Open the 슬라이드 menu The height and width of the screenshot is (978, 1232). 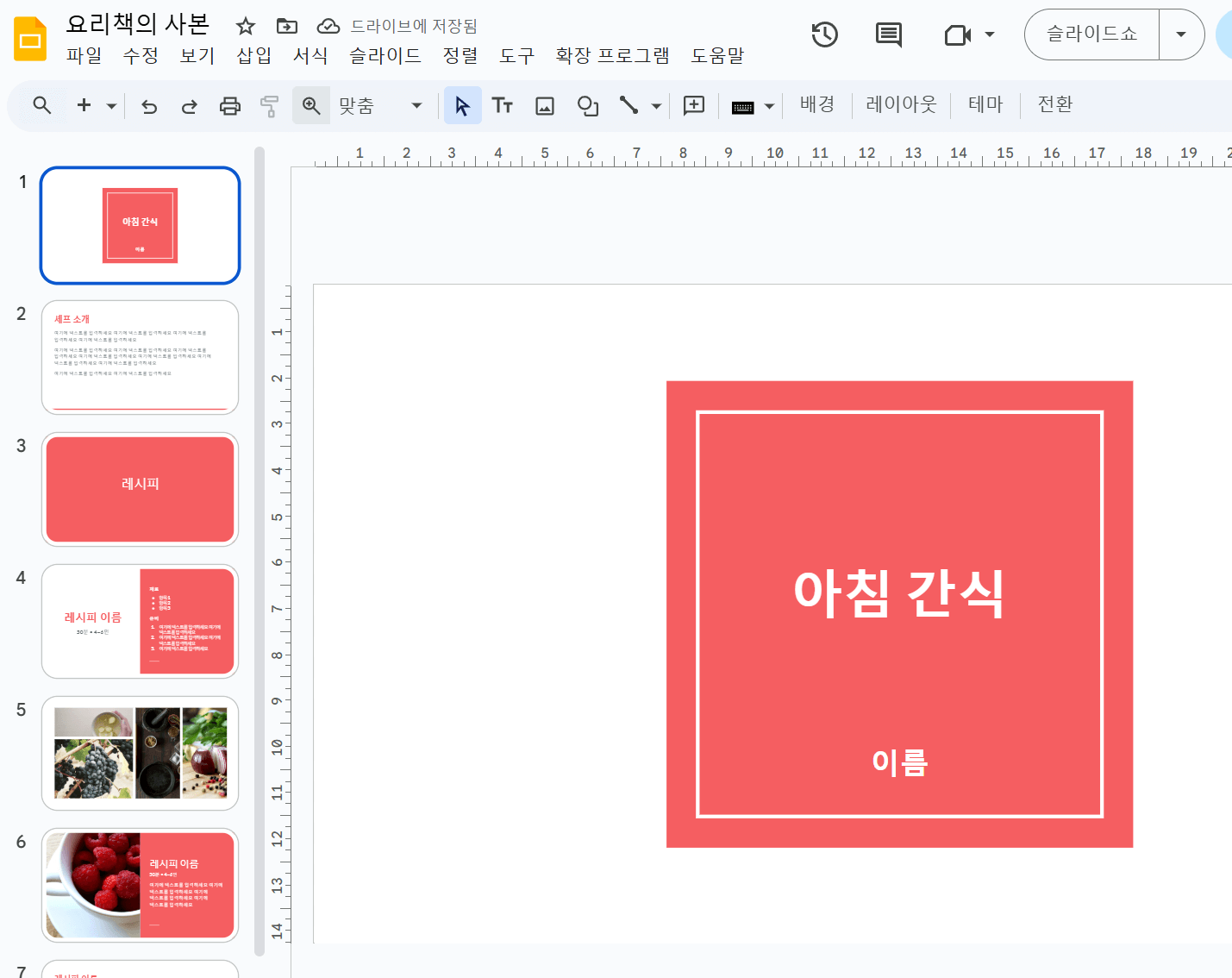pos(385,55)
